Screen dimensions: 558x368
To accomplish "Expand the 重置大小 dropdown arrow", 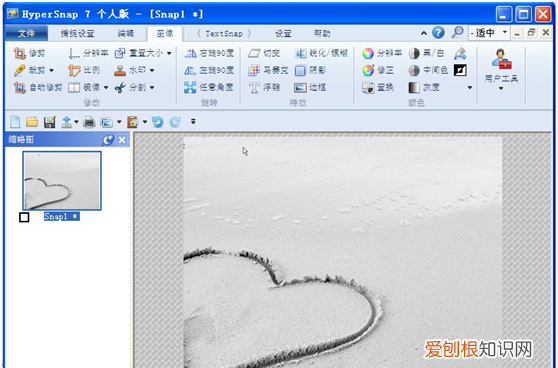I will 169,53.
